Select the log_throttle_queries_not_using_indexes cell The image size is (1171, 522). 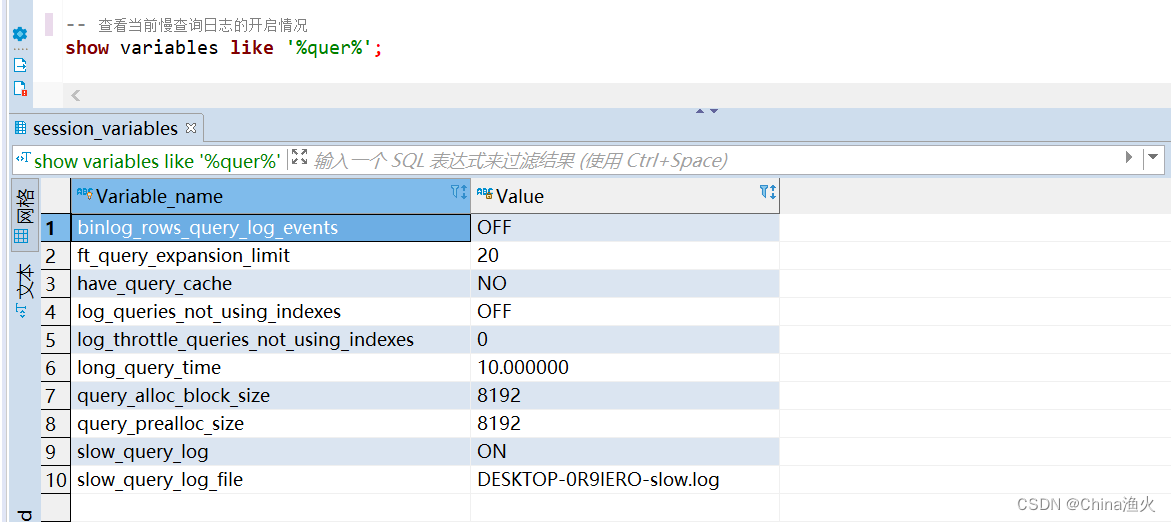click(270, 340)
